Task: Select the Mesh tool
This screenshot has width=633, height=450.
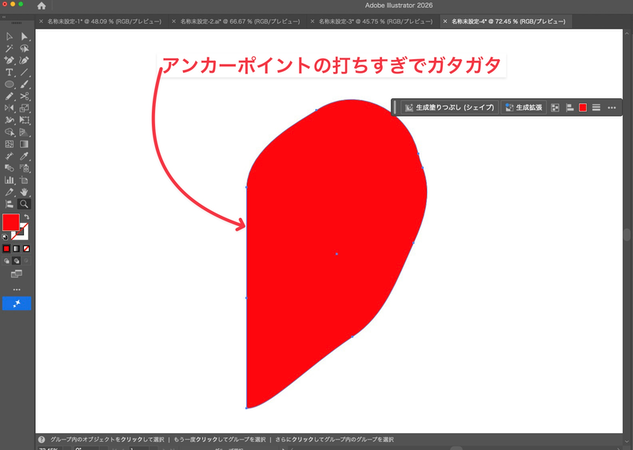Action: click(9, 144)
